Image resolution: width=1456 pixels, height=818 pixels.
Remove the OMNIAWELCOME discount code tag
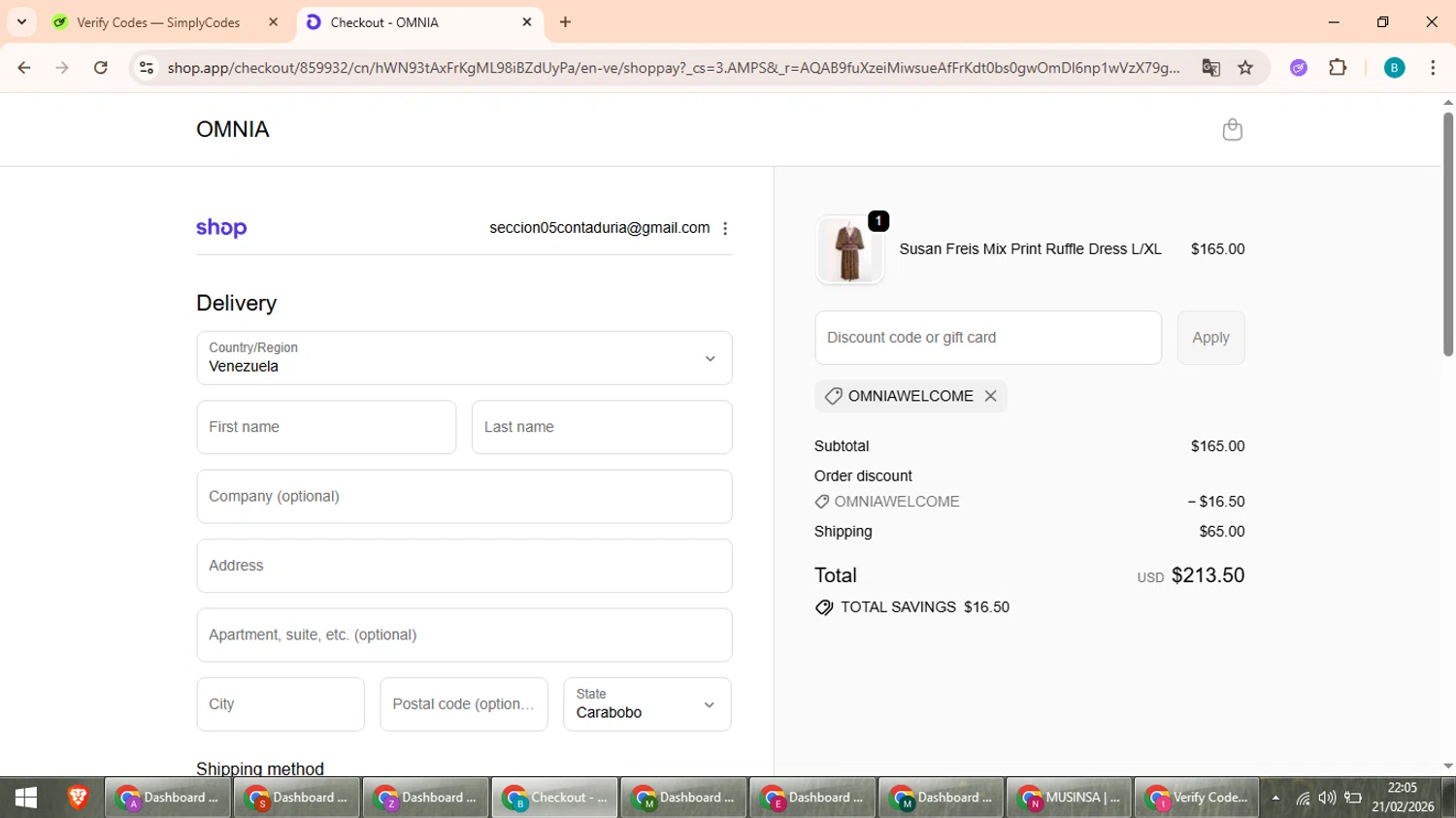[x=990, y=396]
